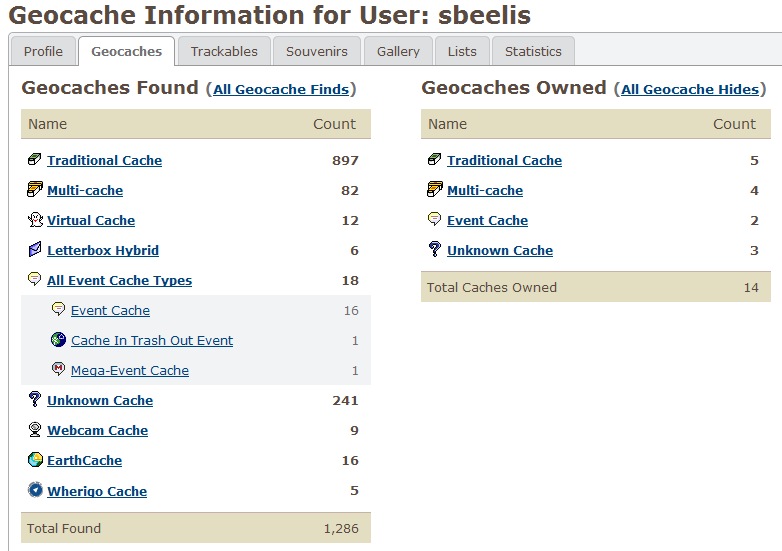The image size is (782, 551).
Task: Open the Webcam Cache link
Action: coord(98,430)
